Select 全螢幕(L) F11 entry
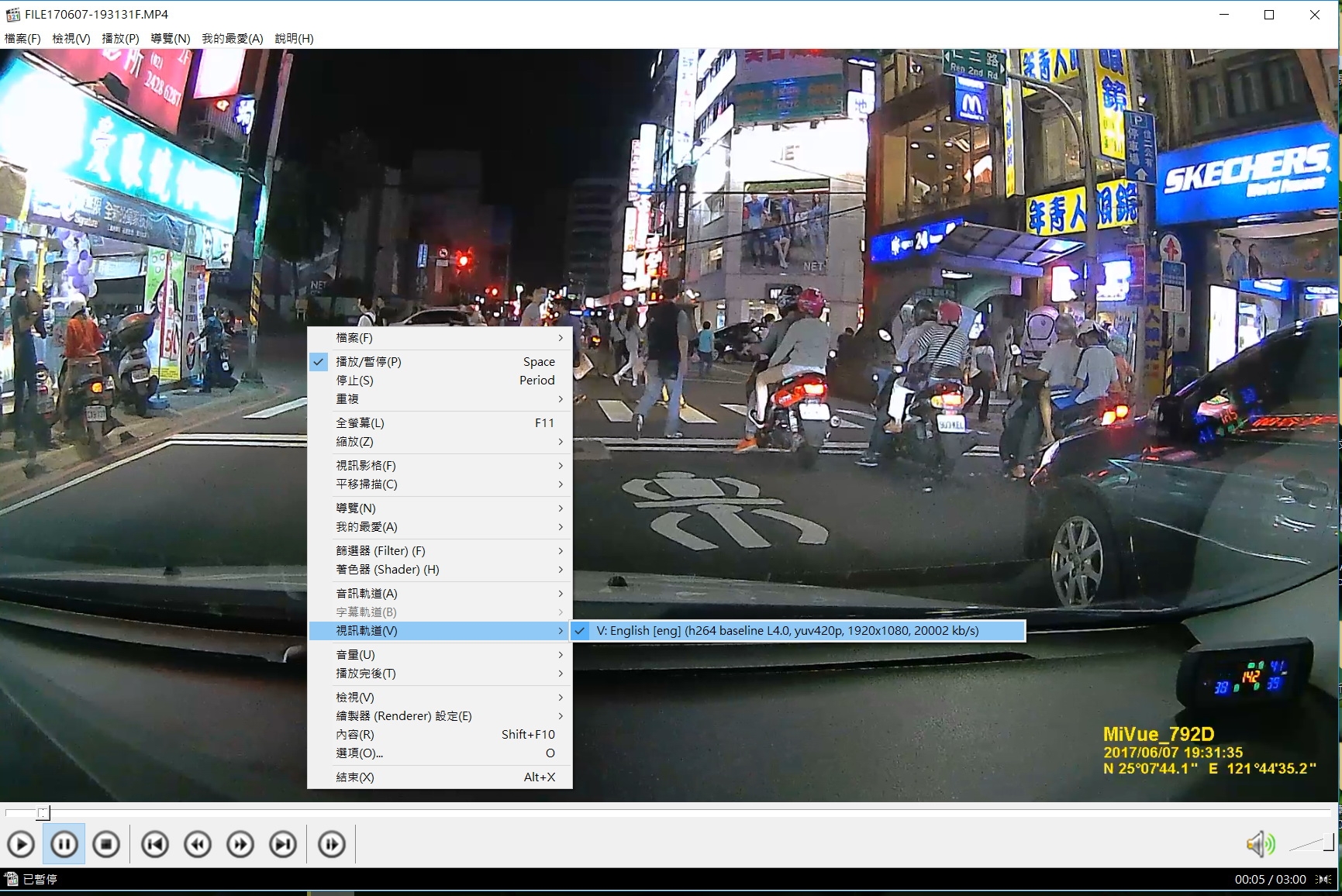 pyautogui.click(x=440, y=423)
